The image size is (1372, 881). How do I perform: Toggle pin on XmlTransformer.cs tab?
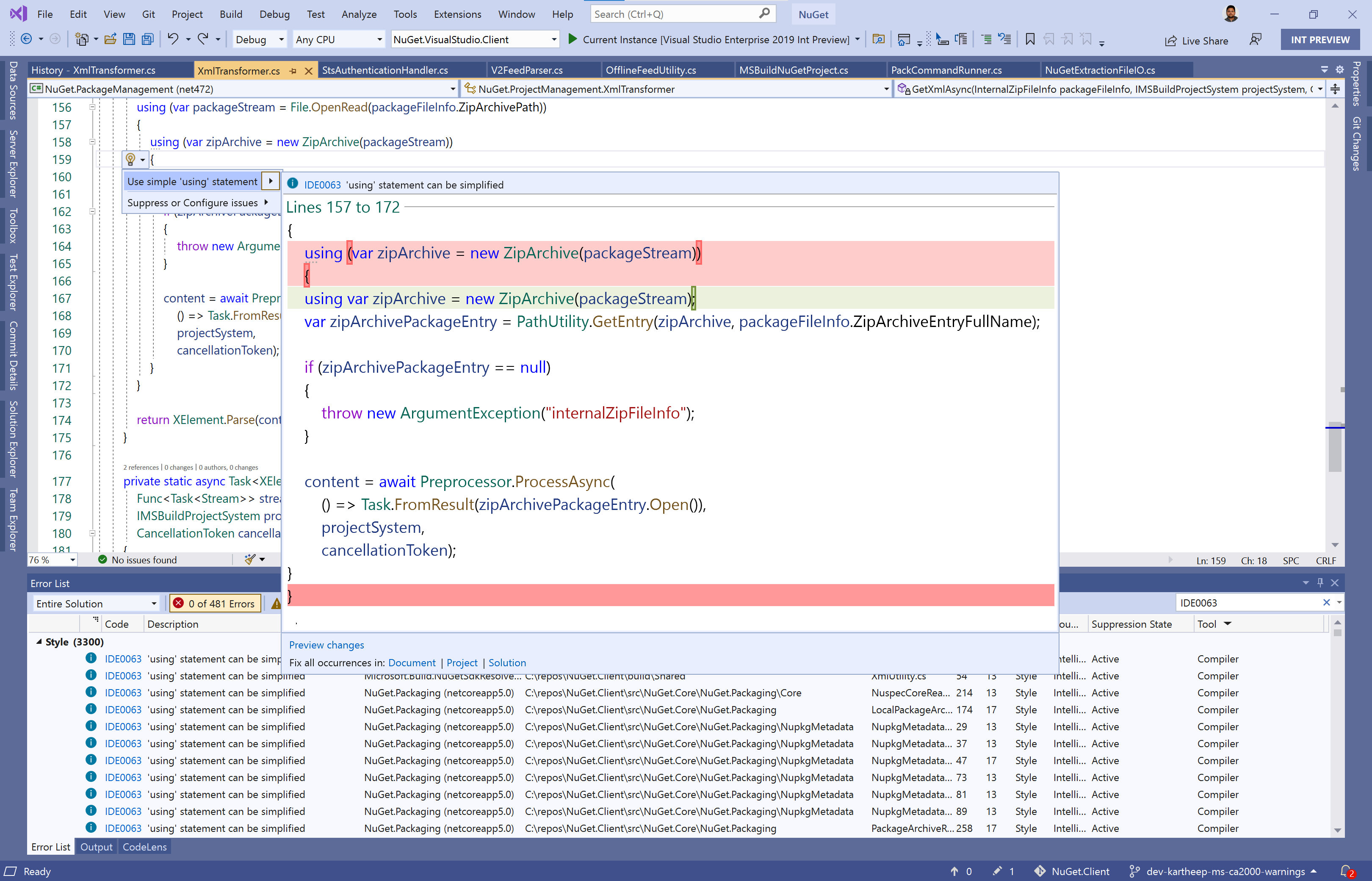(293, 70)
